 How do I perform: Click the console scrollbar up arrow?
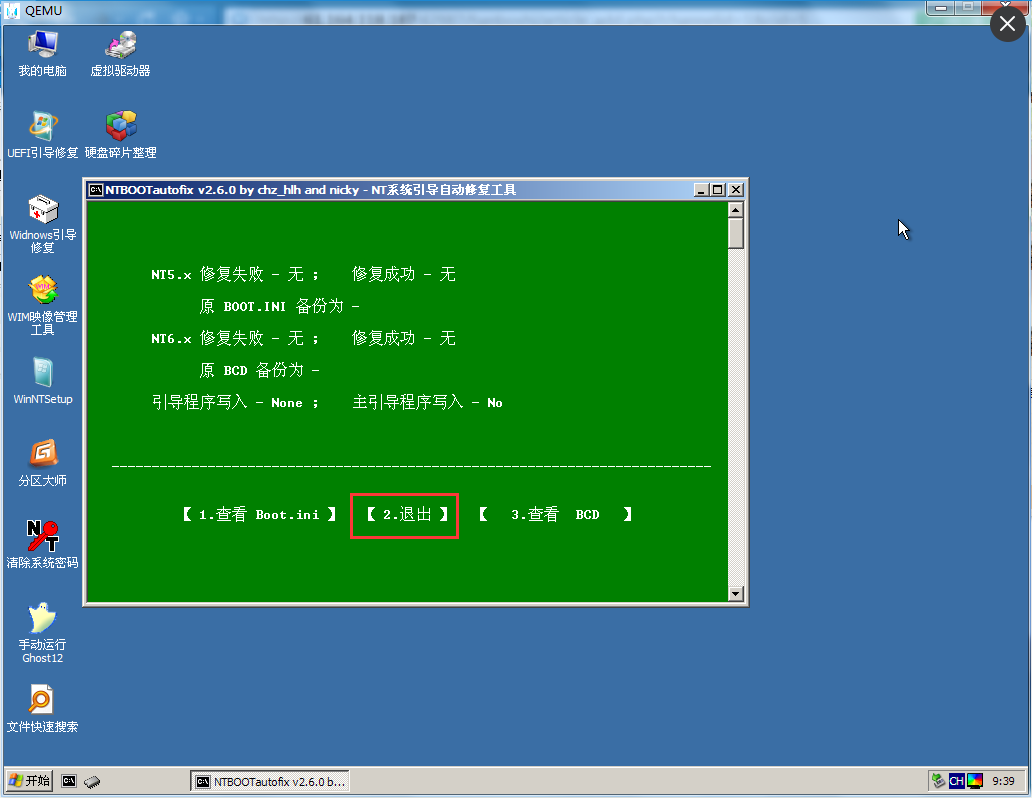(736, 210)
